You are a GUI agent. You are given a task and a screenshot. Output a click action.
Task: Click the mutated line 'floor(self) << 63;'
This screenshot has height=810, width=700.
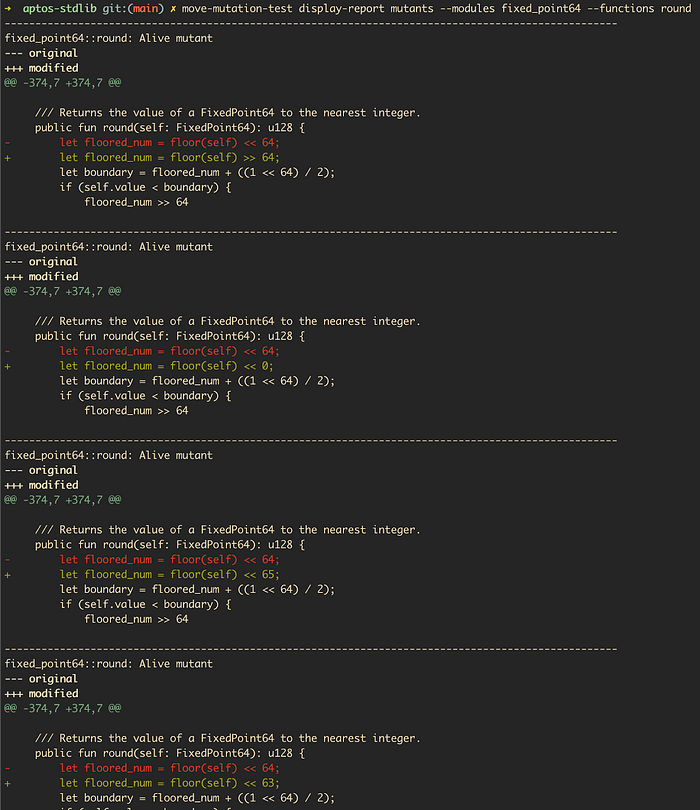[x=170, y=783]
